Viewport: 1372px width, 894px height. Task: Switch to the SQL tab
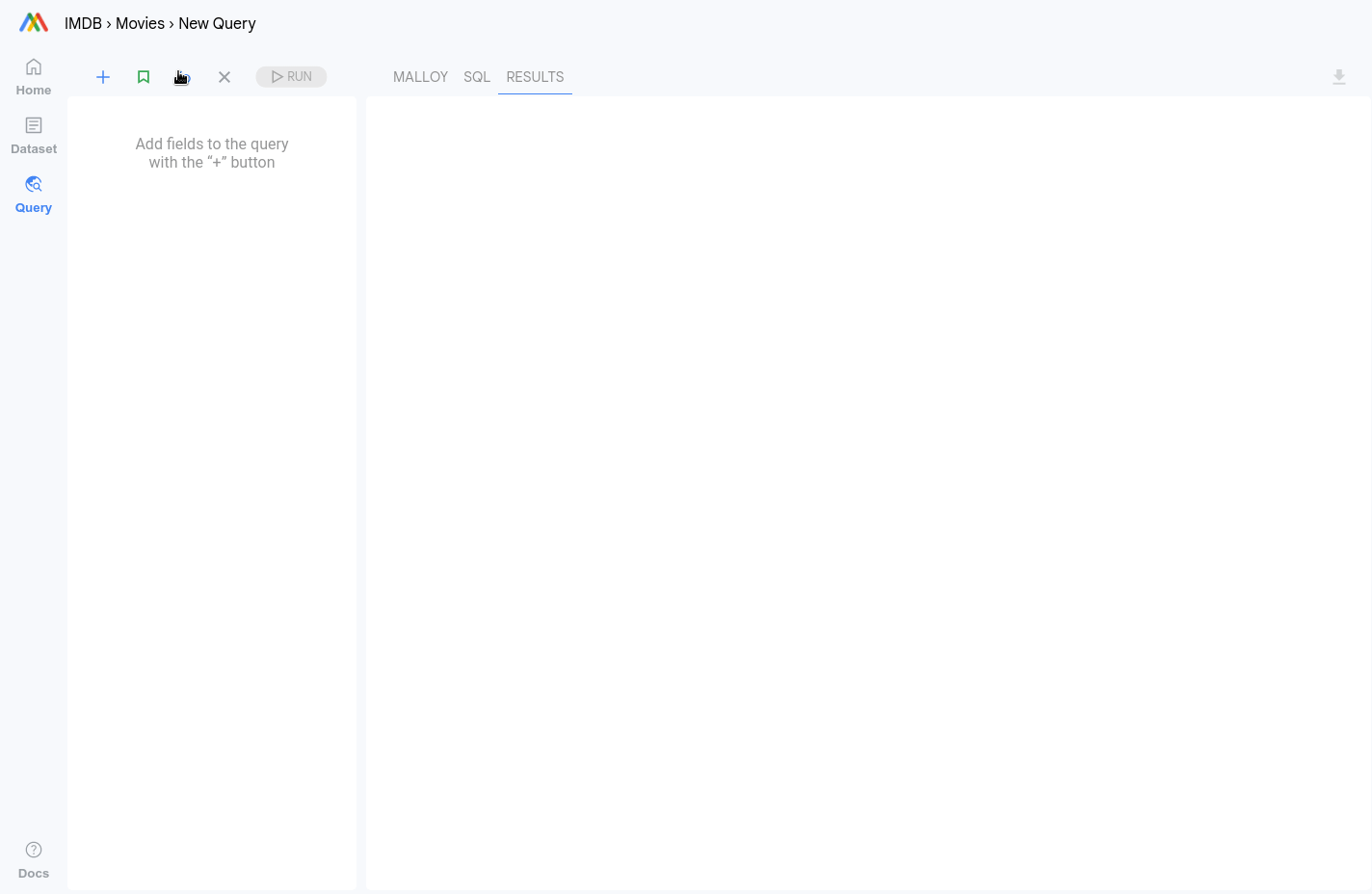click(x=477, y=77)
